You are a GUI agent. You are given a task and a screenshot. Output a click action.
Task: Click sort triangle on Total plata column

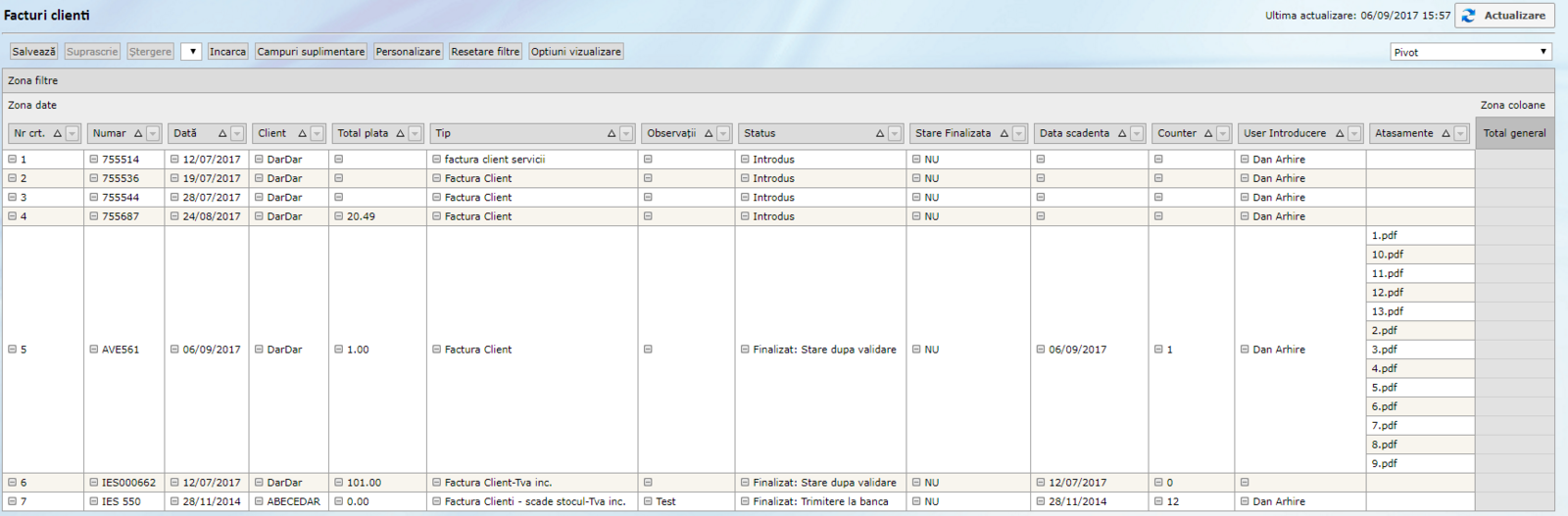(400, 134)
